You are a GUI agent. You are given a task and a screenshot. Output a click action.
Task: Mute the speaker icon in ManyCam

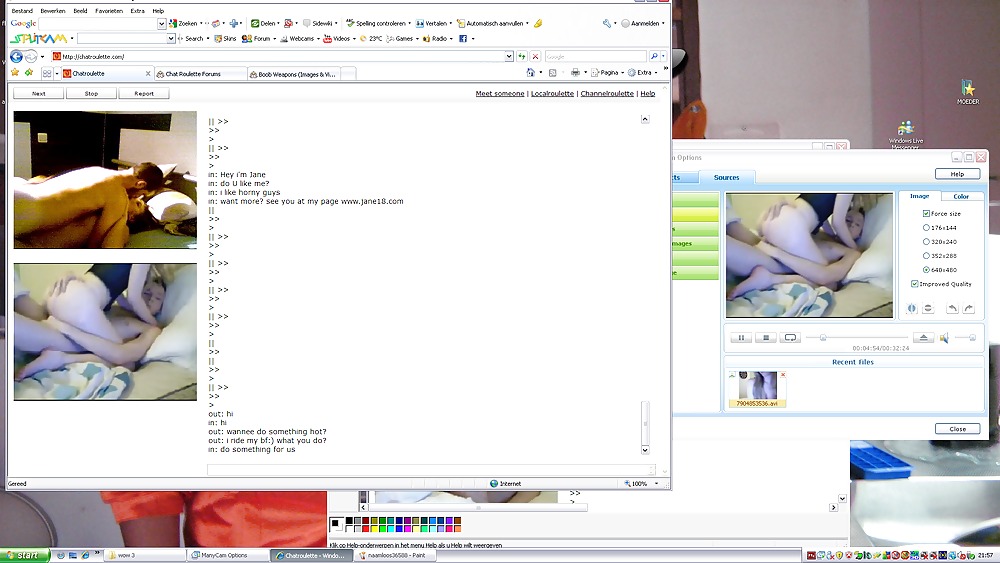pyautogui.click(x=945, y=337)
